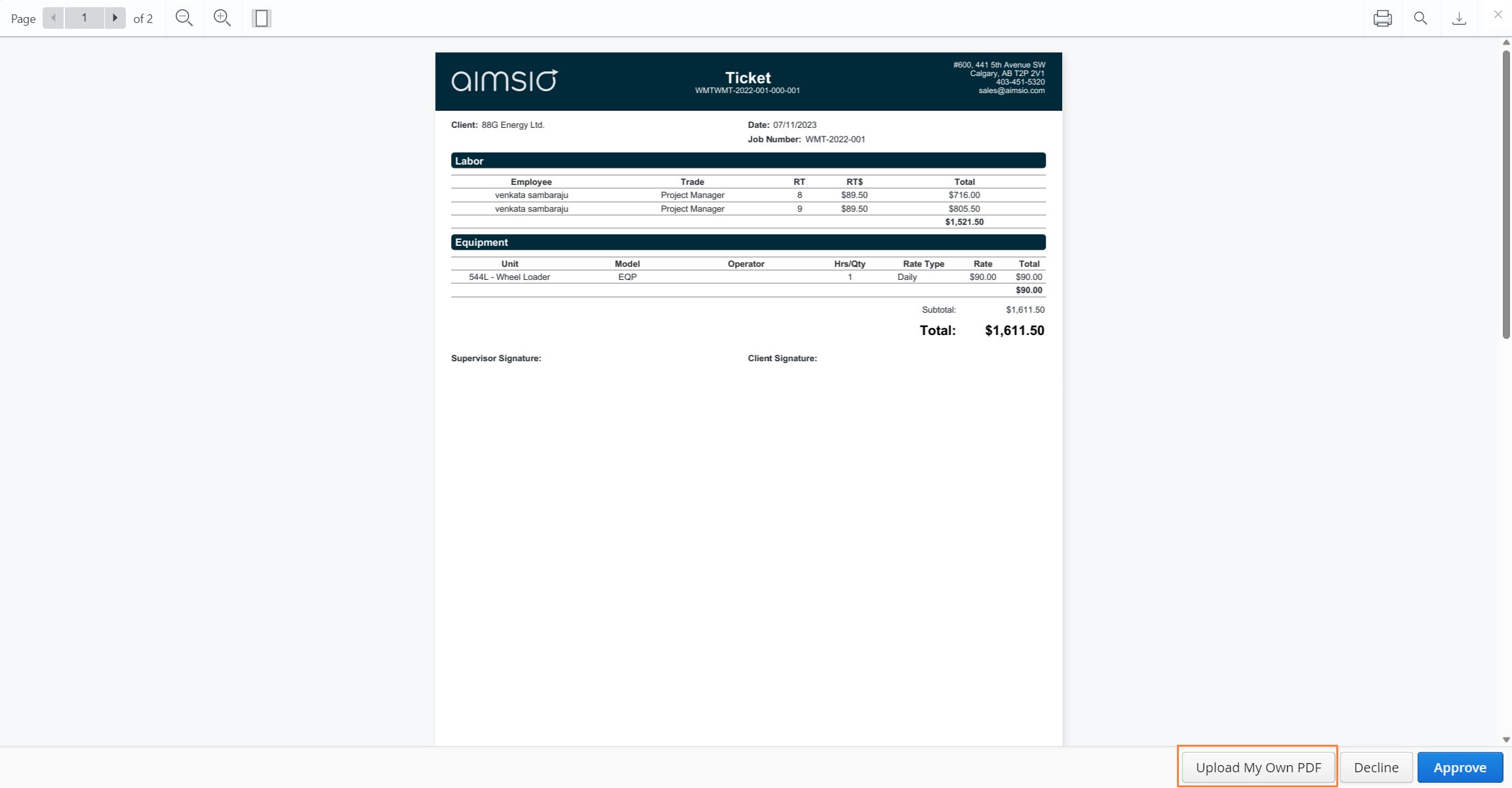Toggle the fit-to-page view icon
The height and width of the screenshot is (788, 1512).
[x=262, y=18]
